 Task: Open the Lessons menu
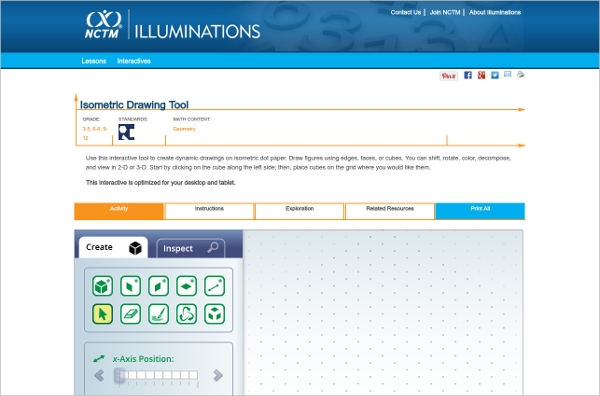[94, 61]
